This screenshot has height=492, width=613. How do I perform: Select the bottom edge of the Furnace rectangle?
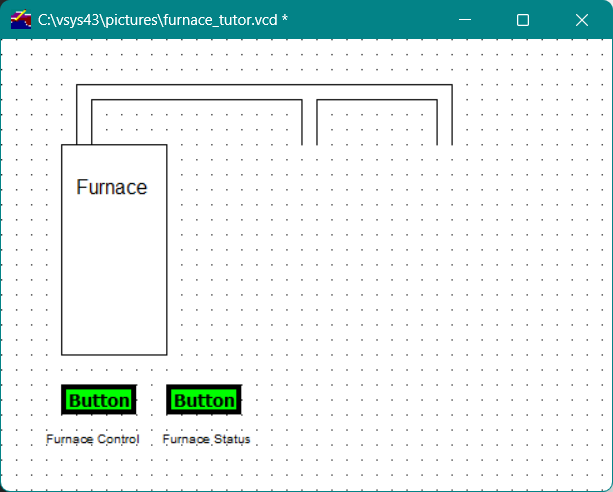(114, 354)
